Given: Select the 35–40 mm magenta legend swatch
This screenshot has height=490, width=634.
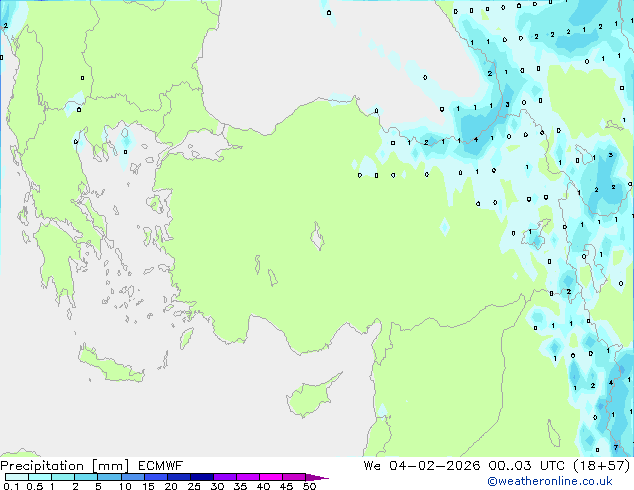Looking at the screenshot, I should coord(248,477).
